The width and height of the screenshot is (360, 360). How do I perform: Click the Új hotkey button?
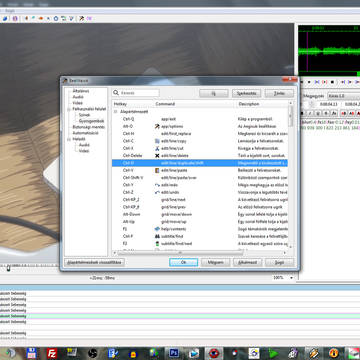[x=214, y=93]
